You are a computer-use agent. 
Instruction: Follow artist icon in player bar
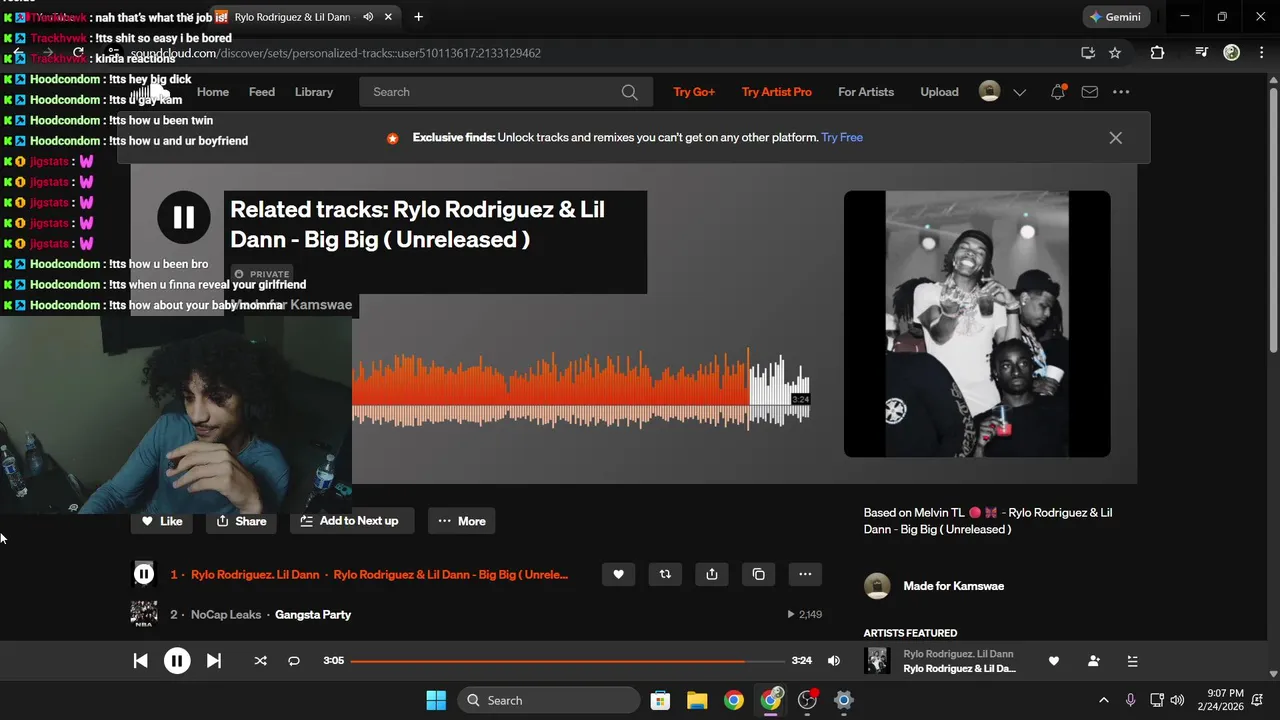pos(1093,661)
